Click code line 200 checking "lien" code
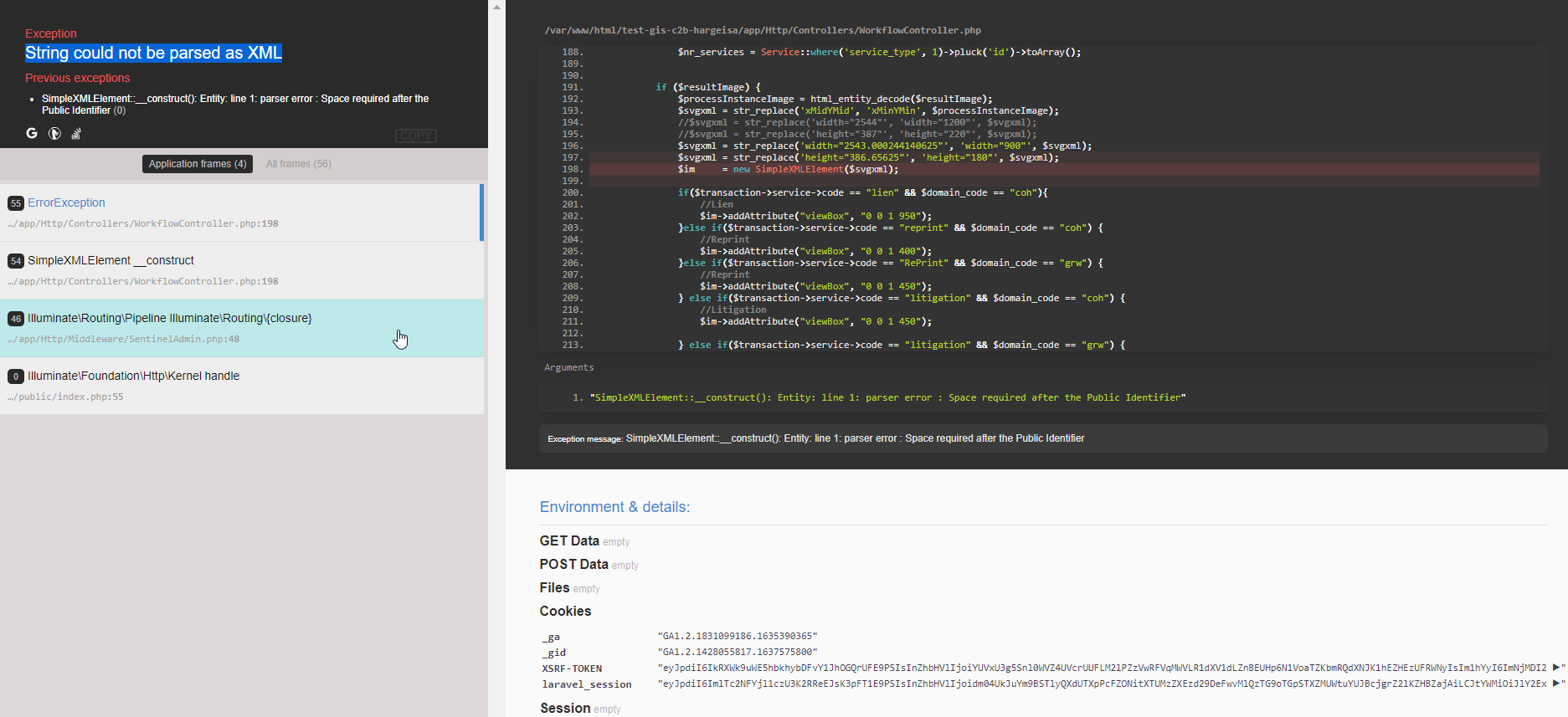1568x717 pixels. (x=862, y=192)
